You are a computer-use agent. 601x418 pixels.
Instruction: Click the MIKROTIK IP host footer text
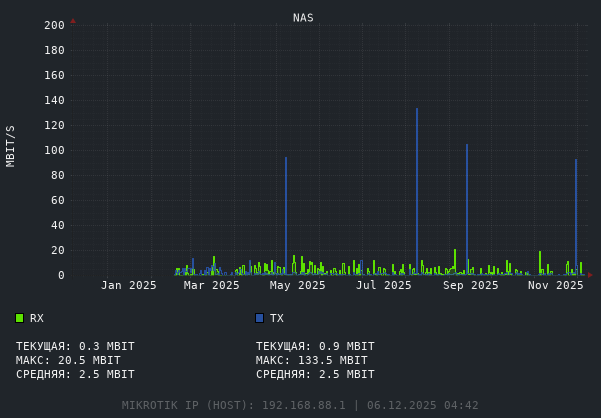pos(300,405)
